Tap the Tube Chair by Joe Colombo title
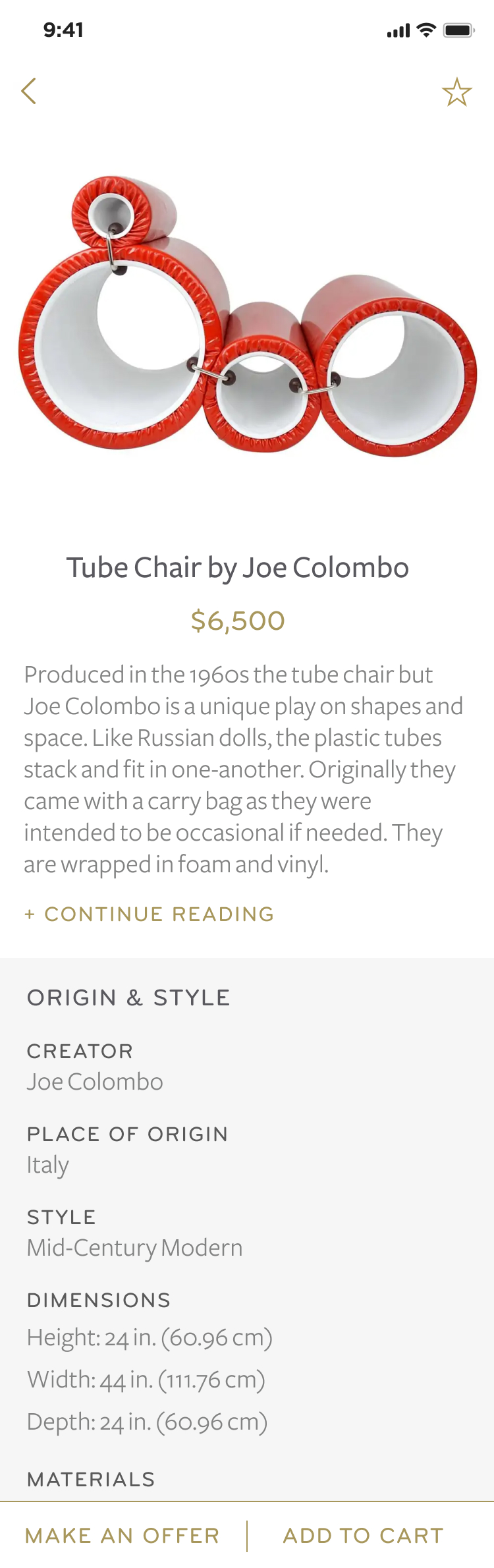The width and height of the screenshot is (494, 1568). [238, 568]
